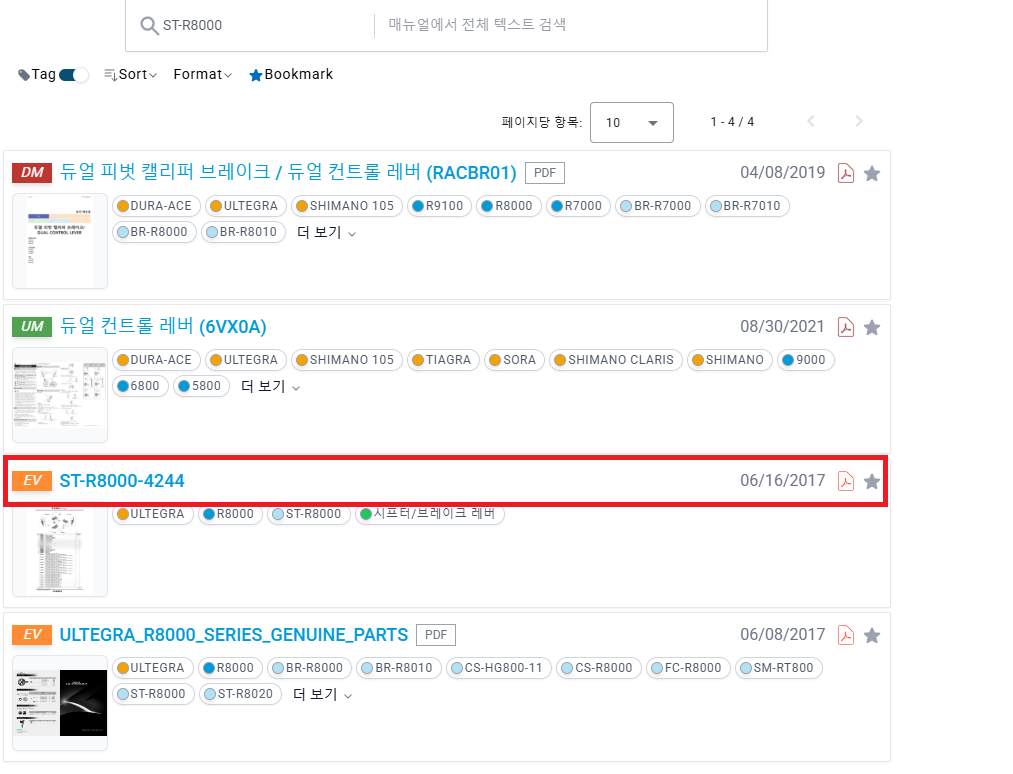Select SHIMANO 105 tag in RACBR01 row
Viewport: 1013px width, 774px height.
(347, 205)
